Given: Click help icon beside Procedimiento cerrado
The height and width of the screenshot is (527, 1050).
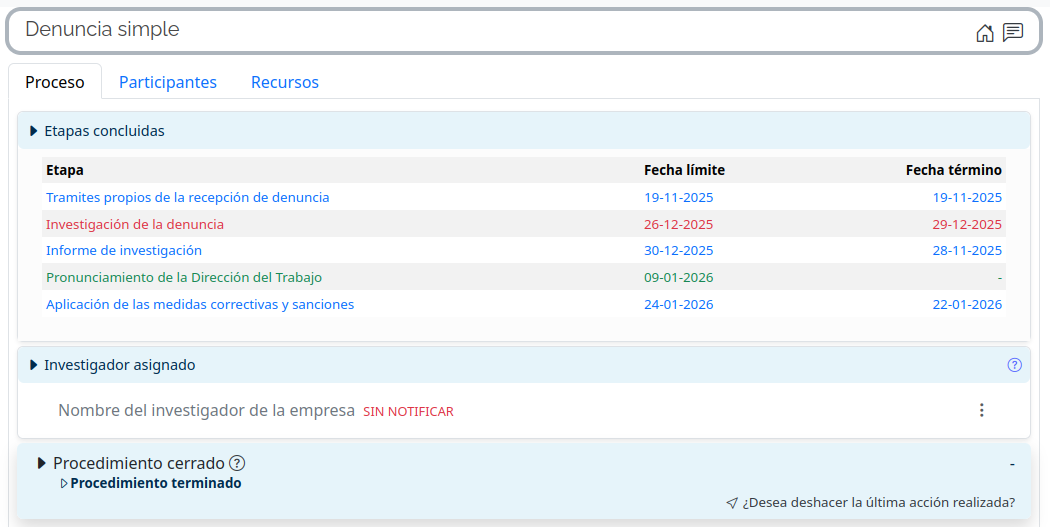Looking at the screenshot, I should (x=237, y=463).
